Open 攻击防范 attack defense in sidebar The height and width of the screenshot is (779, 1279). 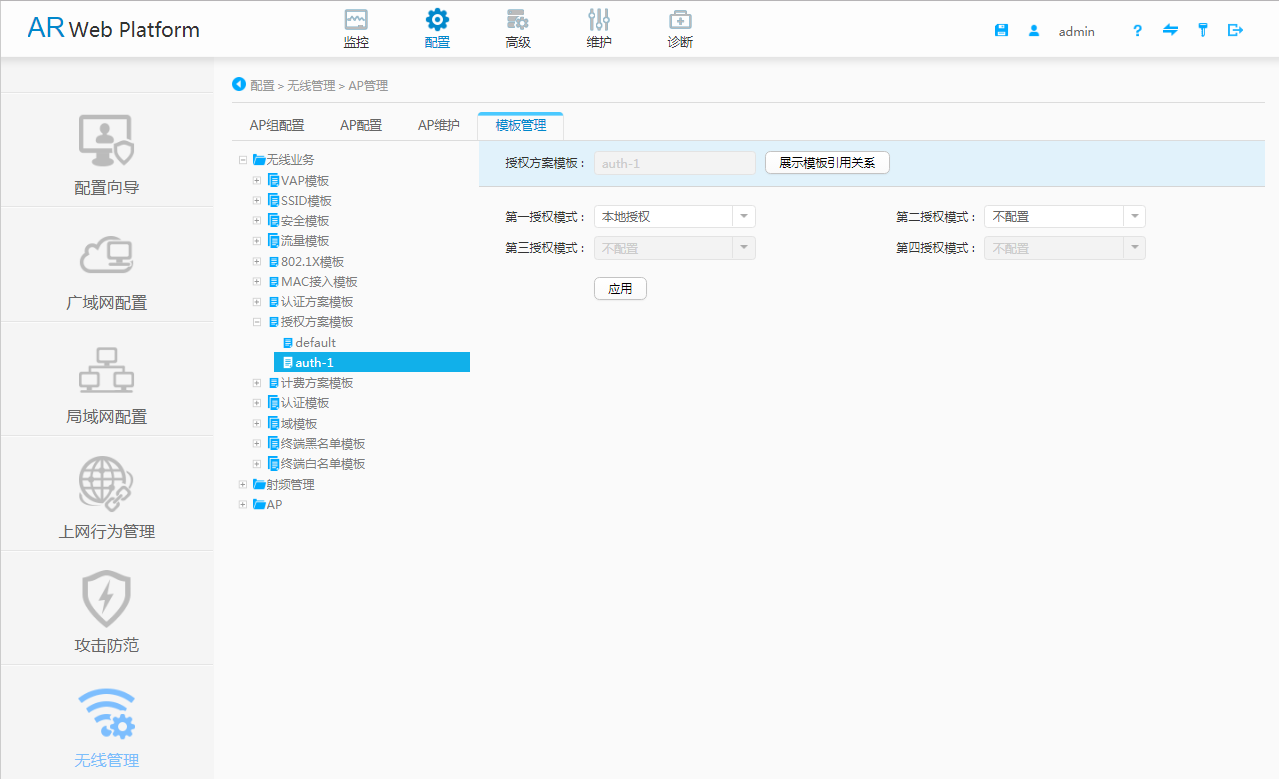pyautogui.click(x=107, y=610)
